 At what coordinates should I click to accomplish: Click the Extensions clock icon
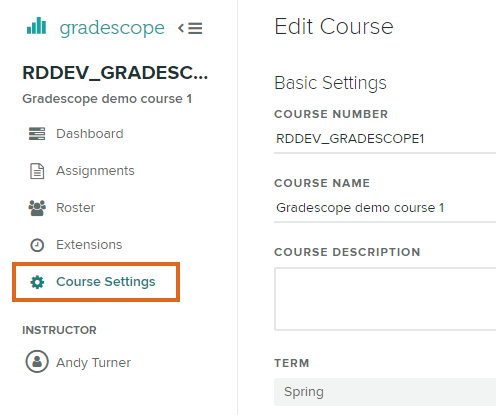coord(37,245)
